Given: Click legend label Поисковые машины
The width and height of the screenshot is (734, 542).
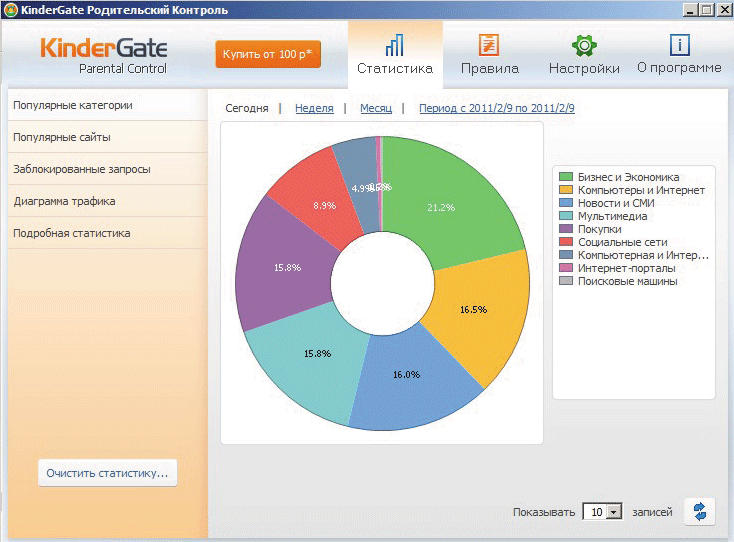Looking at the screenshot, I should pyautogui.click(x=627, y=281).
